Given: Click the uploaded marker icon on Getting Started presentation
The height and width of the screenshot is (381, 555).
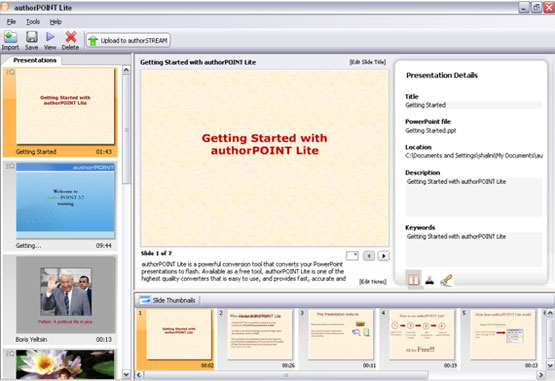Looking at the screenshot, I should coord(10,72).
